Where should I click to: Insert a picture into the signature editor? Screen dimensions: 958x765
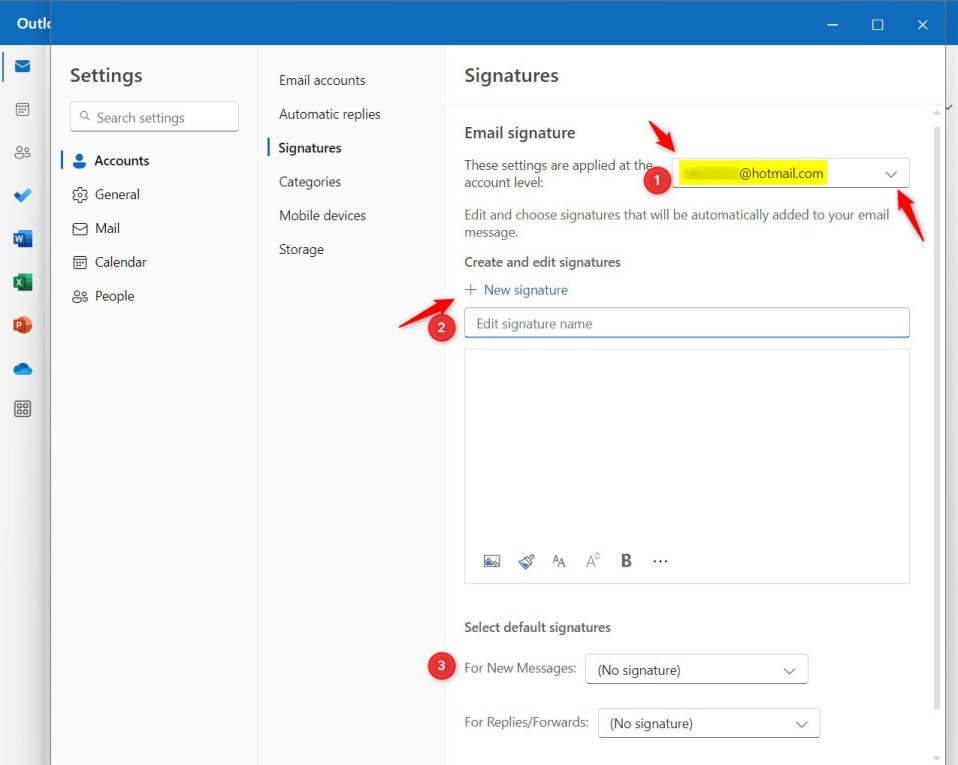coord(491,560)
